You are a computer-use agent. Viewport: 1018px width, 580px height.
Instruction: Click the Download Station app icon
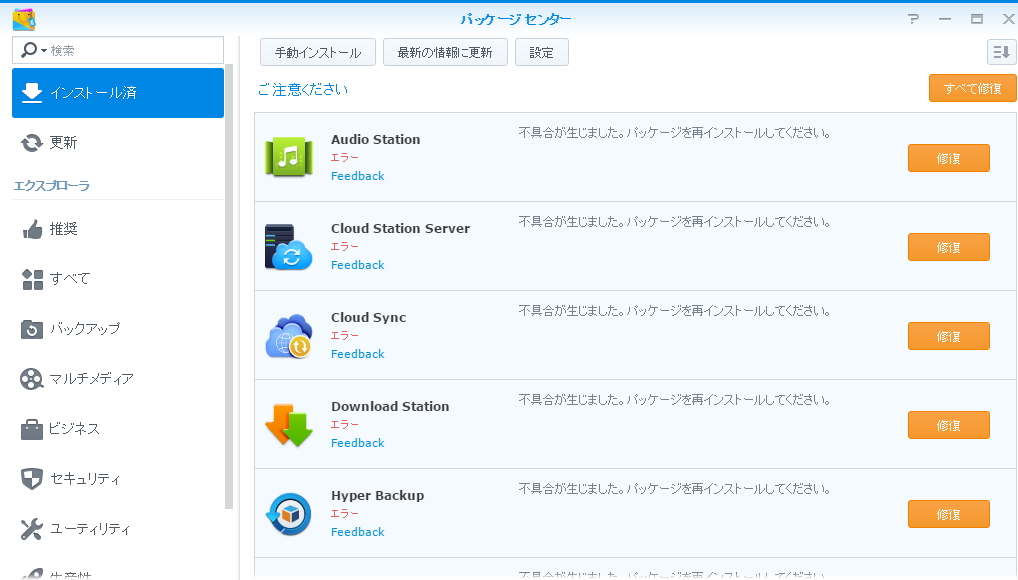289,425
